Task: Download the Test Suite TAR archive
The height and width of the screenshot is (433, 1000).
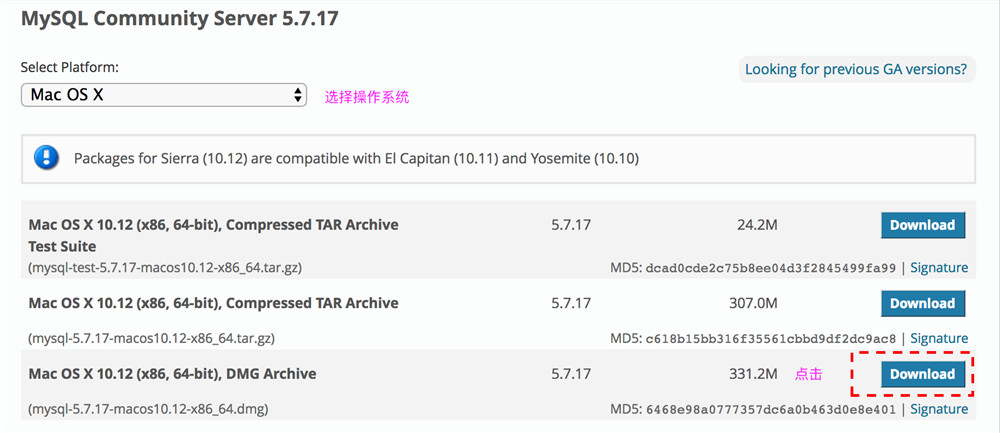Action: tap(922, 225)
